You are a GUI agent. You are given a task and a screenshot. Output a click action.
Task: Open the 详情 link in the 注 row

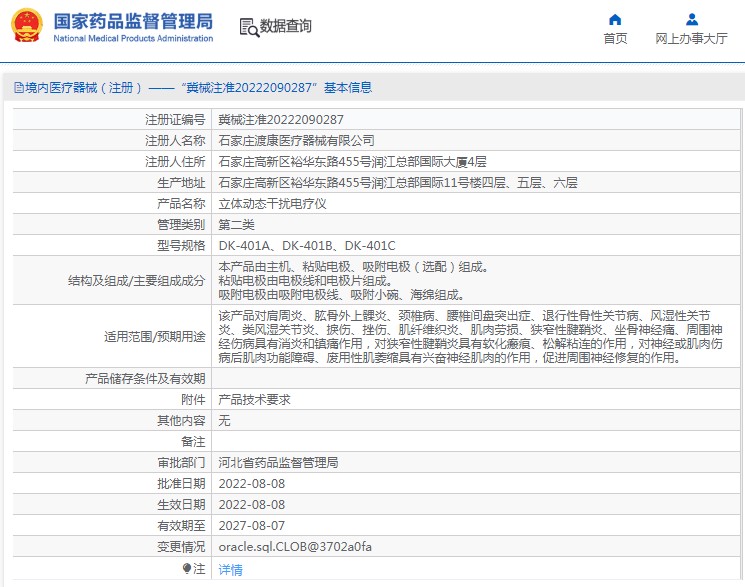pyautogui.click(x=230, y=569)
